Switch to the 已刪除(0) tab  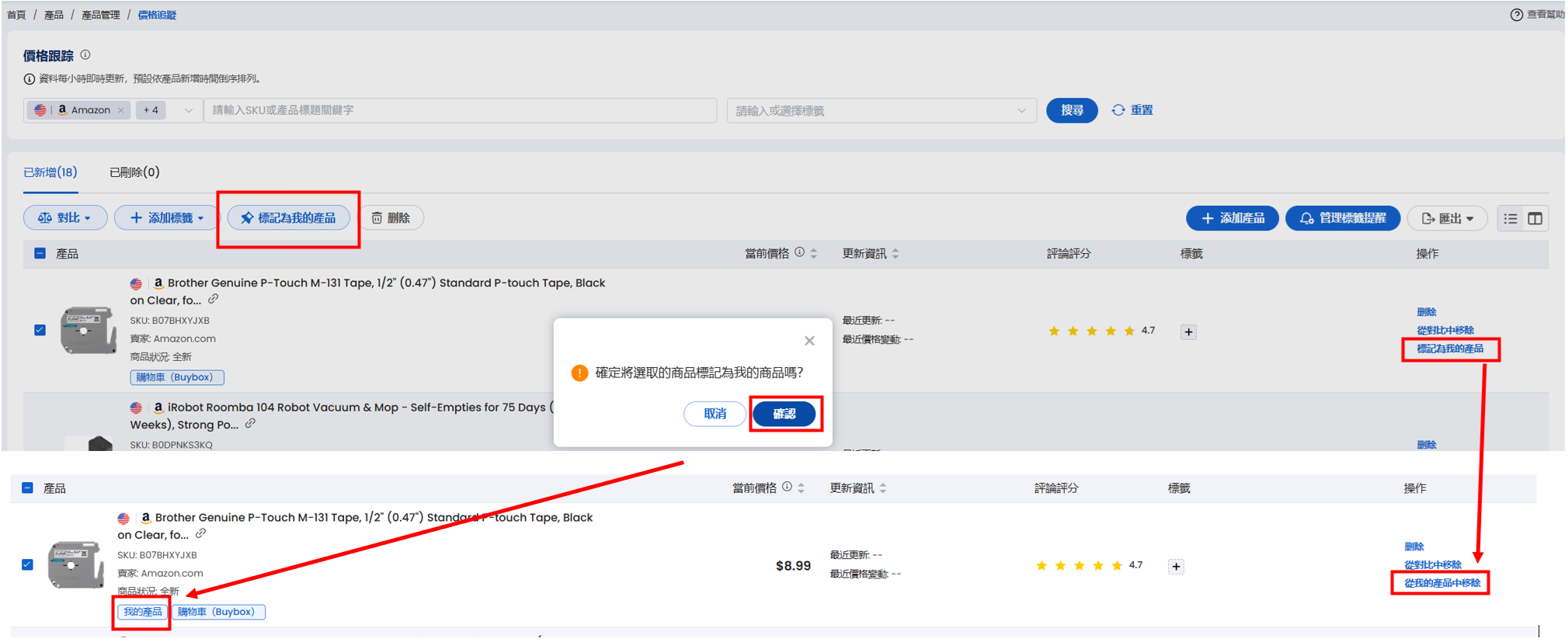coord(134,172)
